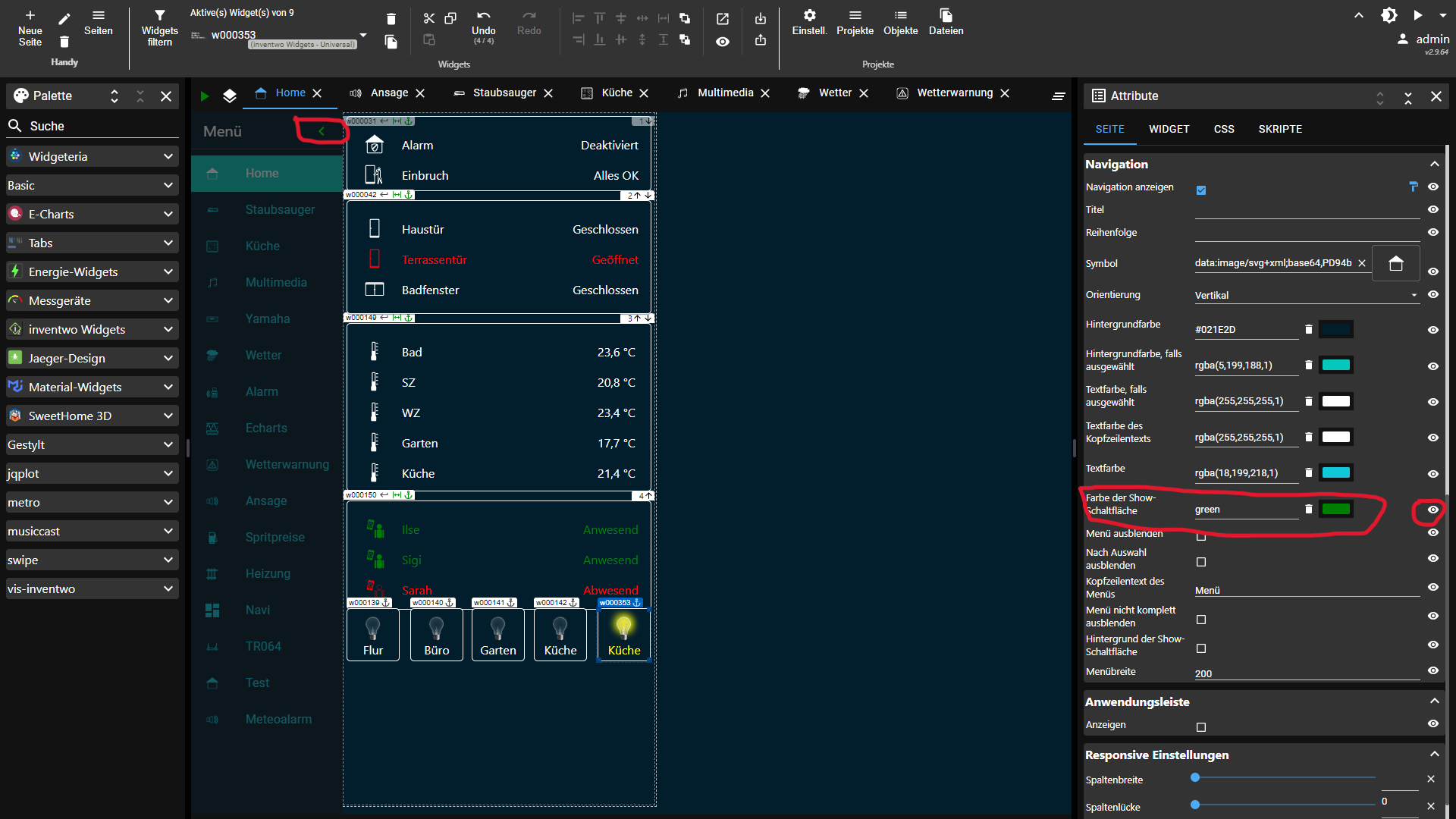This screenshot has width=1456, height=819.
Task: Check Anwendungsleiste Anzeigen checkbox
Action: (1201, 727)
